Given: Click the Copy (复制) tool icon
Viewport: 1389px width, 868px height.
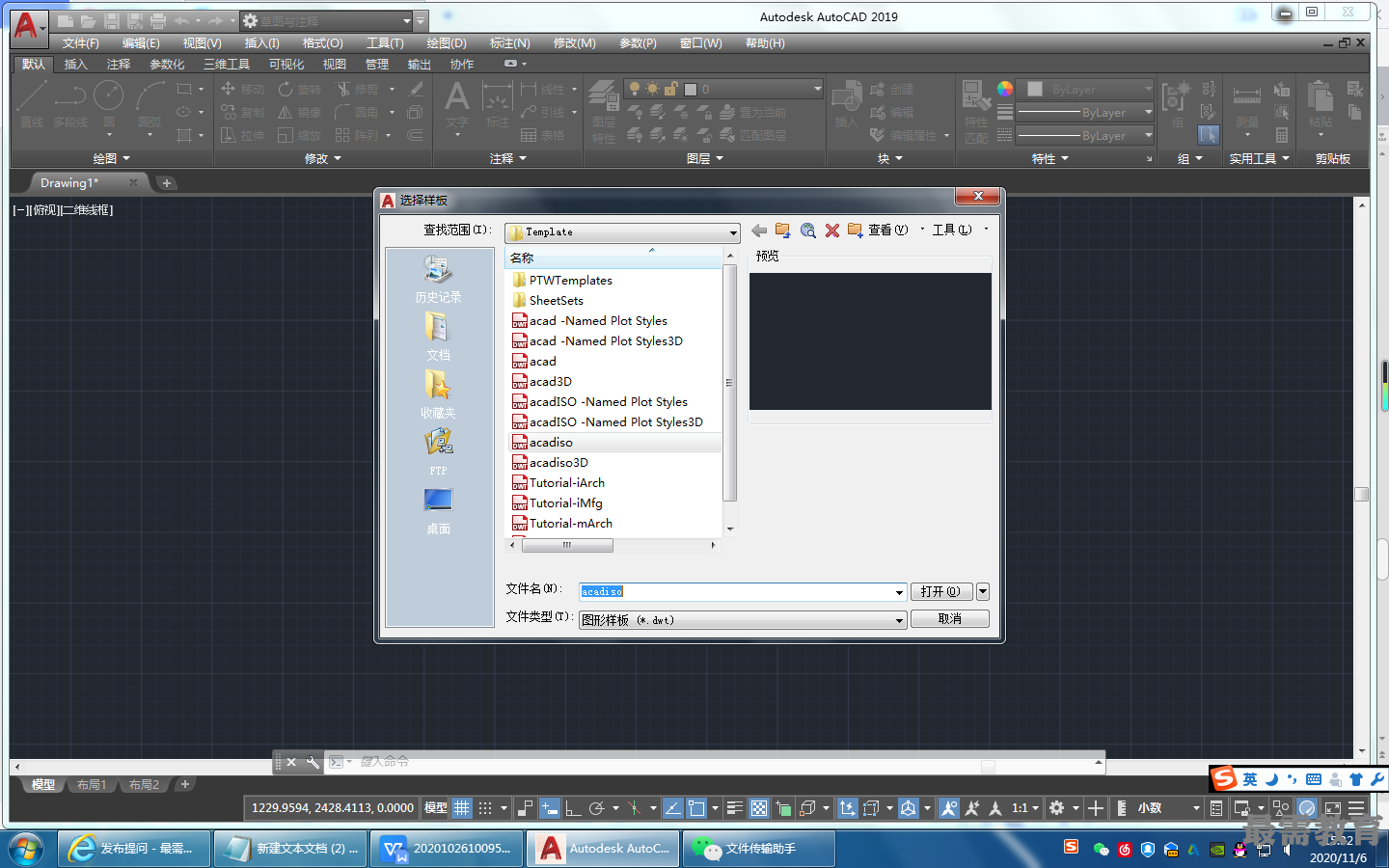Looking at the screenshot, I should tap(229, 112).
